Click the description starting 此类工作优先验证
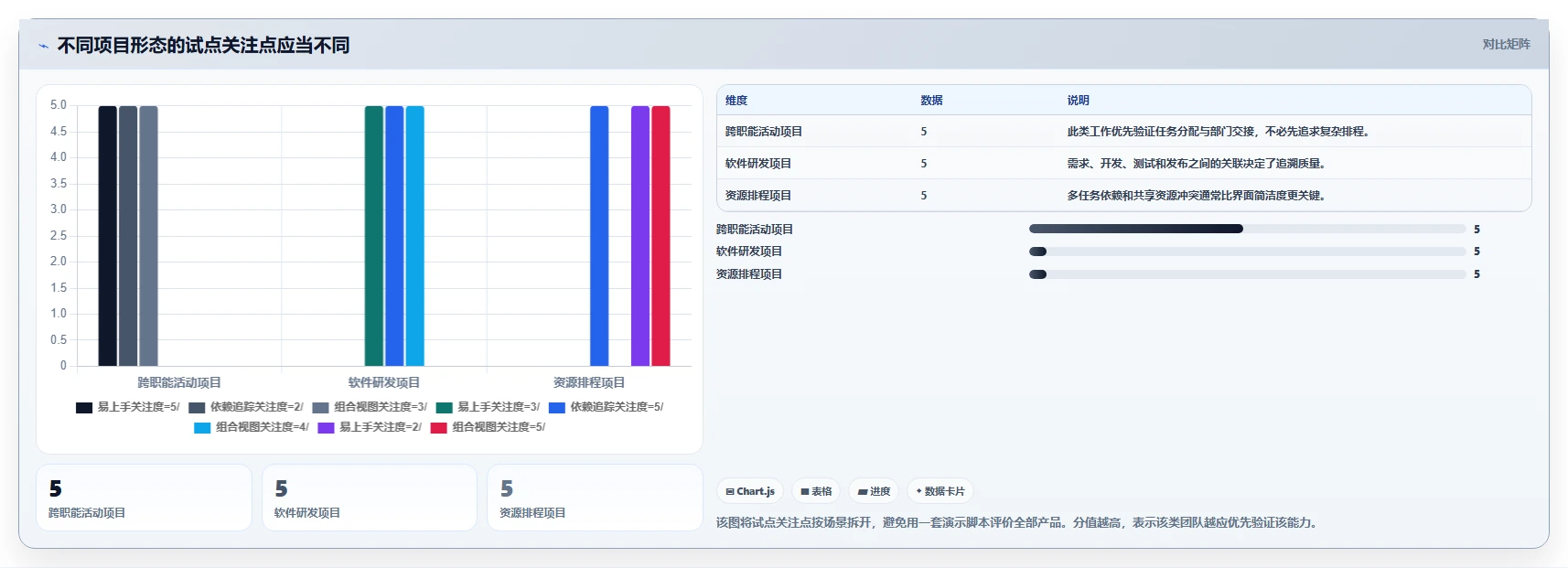Image resolution: width=1568 pixels, height=568 pixels. coord(1219,132)
